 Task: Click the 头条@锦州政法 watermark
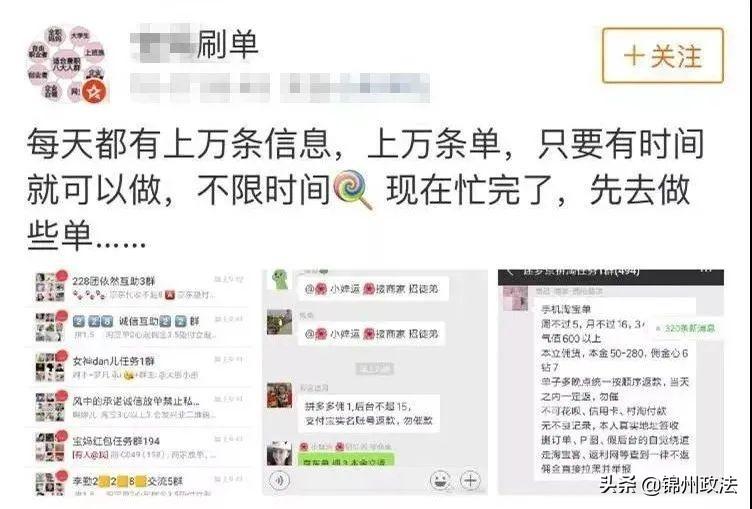coord(668,485)
